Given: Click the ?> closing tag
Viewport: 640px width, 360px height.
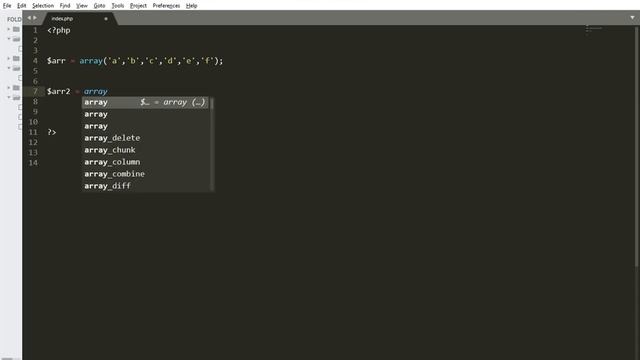Looking at the screenshot, I should coord(52,132).
